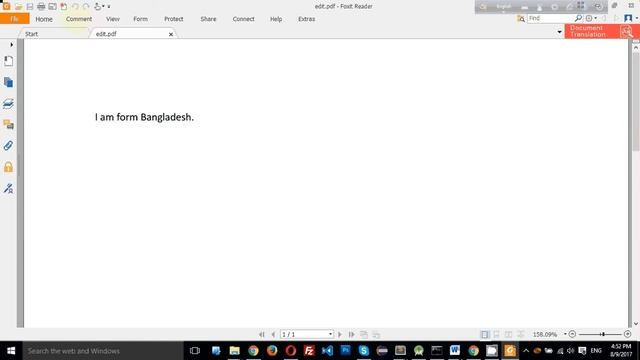Image resolution: width=640 pixels, height=360 pixels.
Task: Expand the dropdown arrow beside the account icon
Action: click(637, 18)
